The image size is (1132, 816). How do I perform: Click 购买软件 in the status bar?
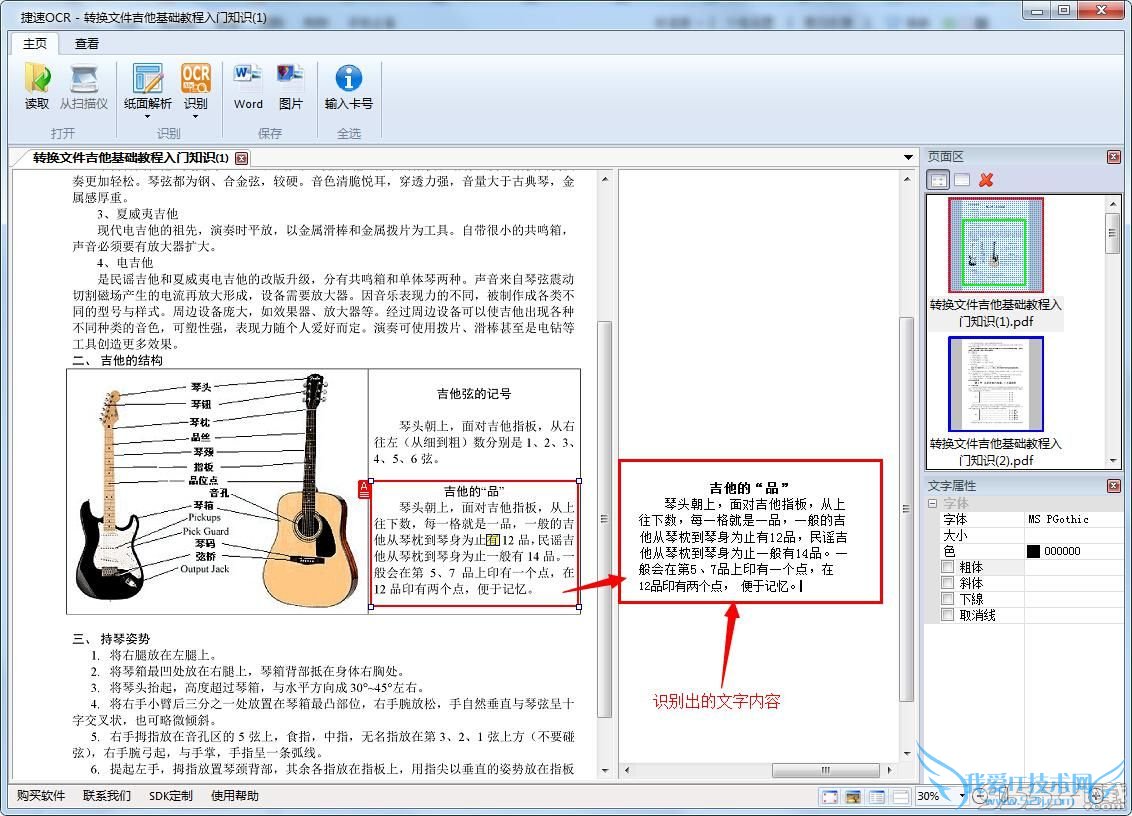tap(41, 796)
